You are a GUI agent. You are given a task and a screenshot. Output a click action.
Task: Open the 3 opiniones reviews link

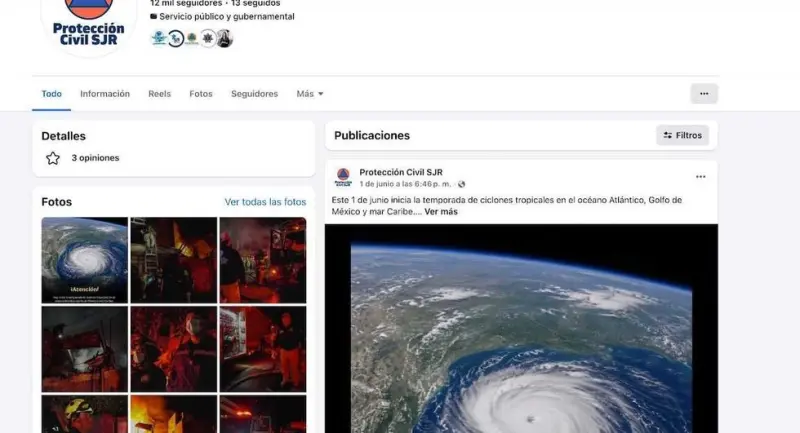pyautogui.click(x=95, y=158)
